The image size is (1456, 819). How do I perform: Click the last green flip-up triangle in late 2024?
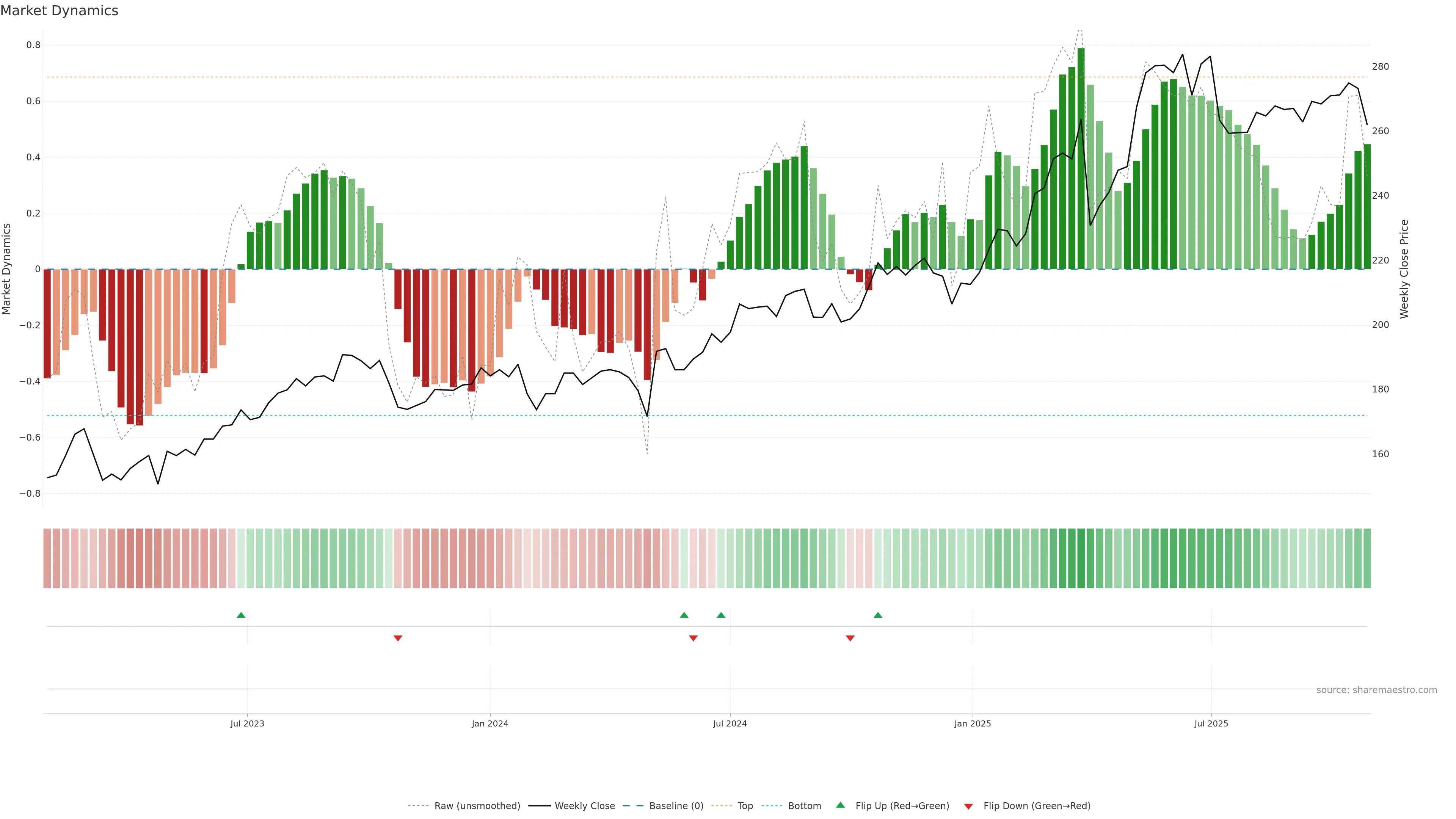click(878, 615)
